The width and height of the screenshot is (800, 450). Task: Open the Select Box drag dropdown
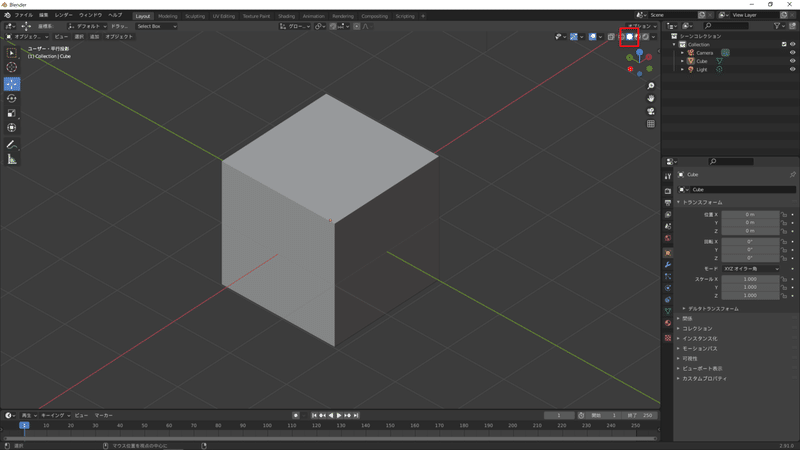(x=157, y=27)
